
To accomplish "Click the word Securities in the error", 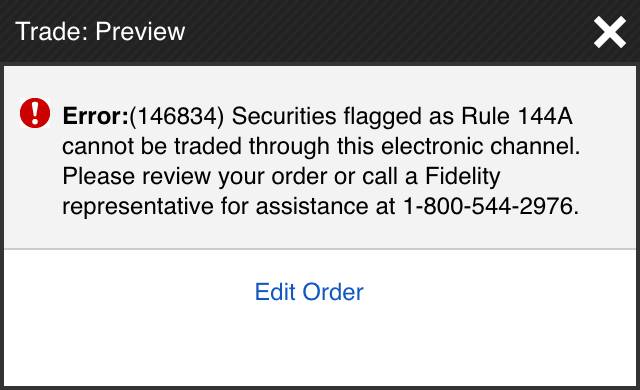I will pyautogui.click(x=284, y=116).
